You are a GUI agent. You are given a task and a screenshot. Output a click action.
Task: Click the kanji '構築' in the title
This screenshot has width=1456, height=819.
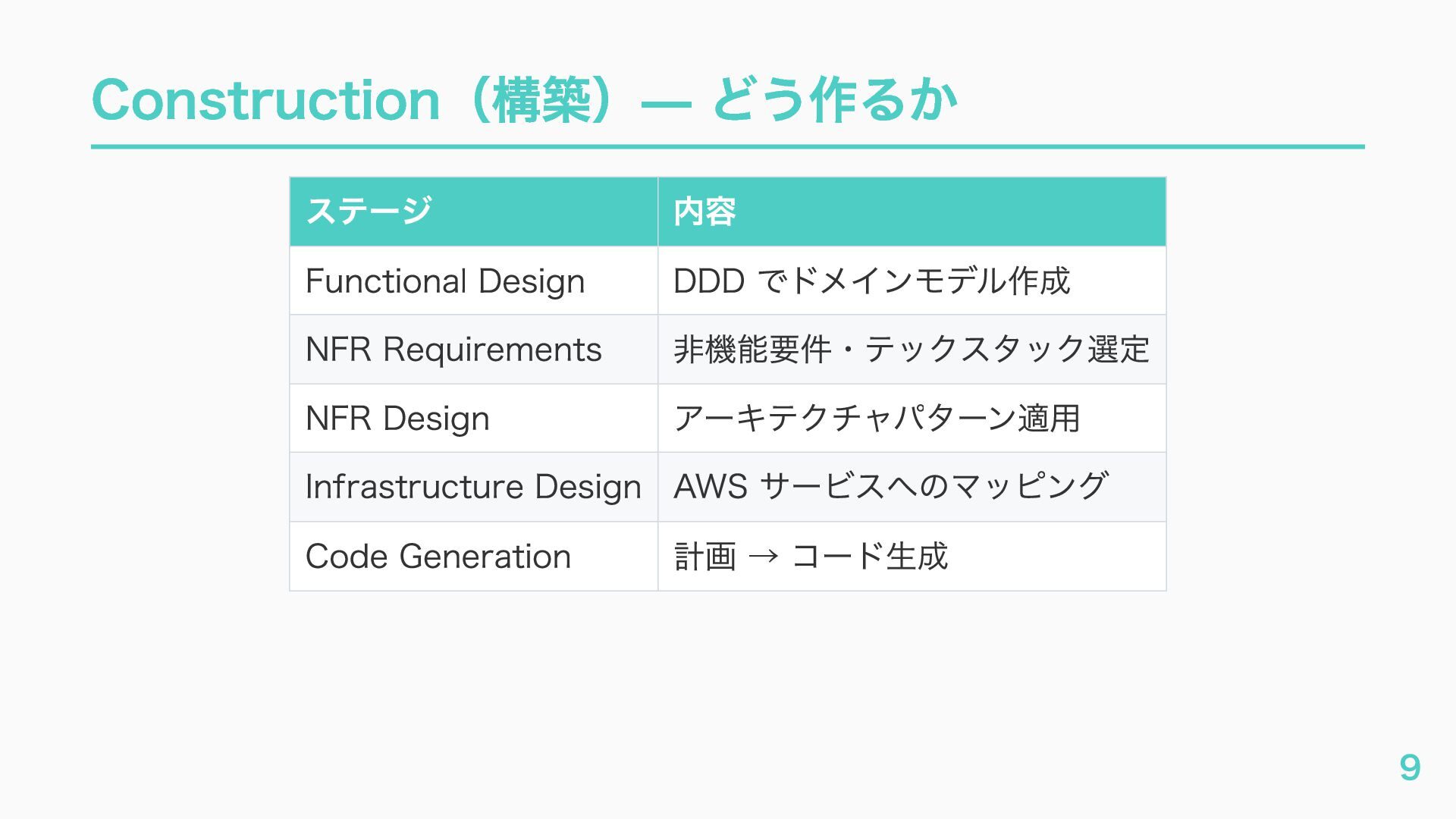pos(541,100)
